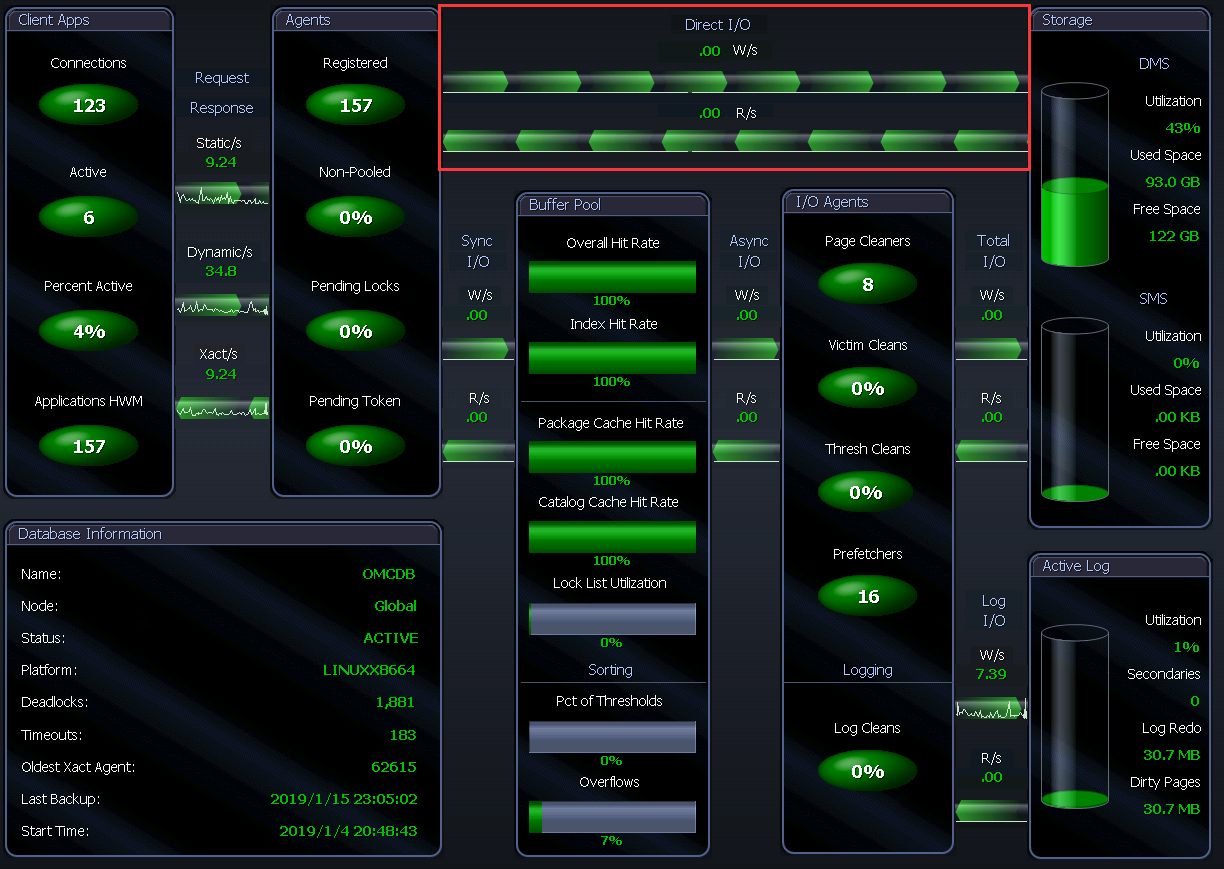
Task: Click the Active gauge showing 6
Action: [89, 217]
